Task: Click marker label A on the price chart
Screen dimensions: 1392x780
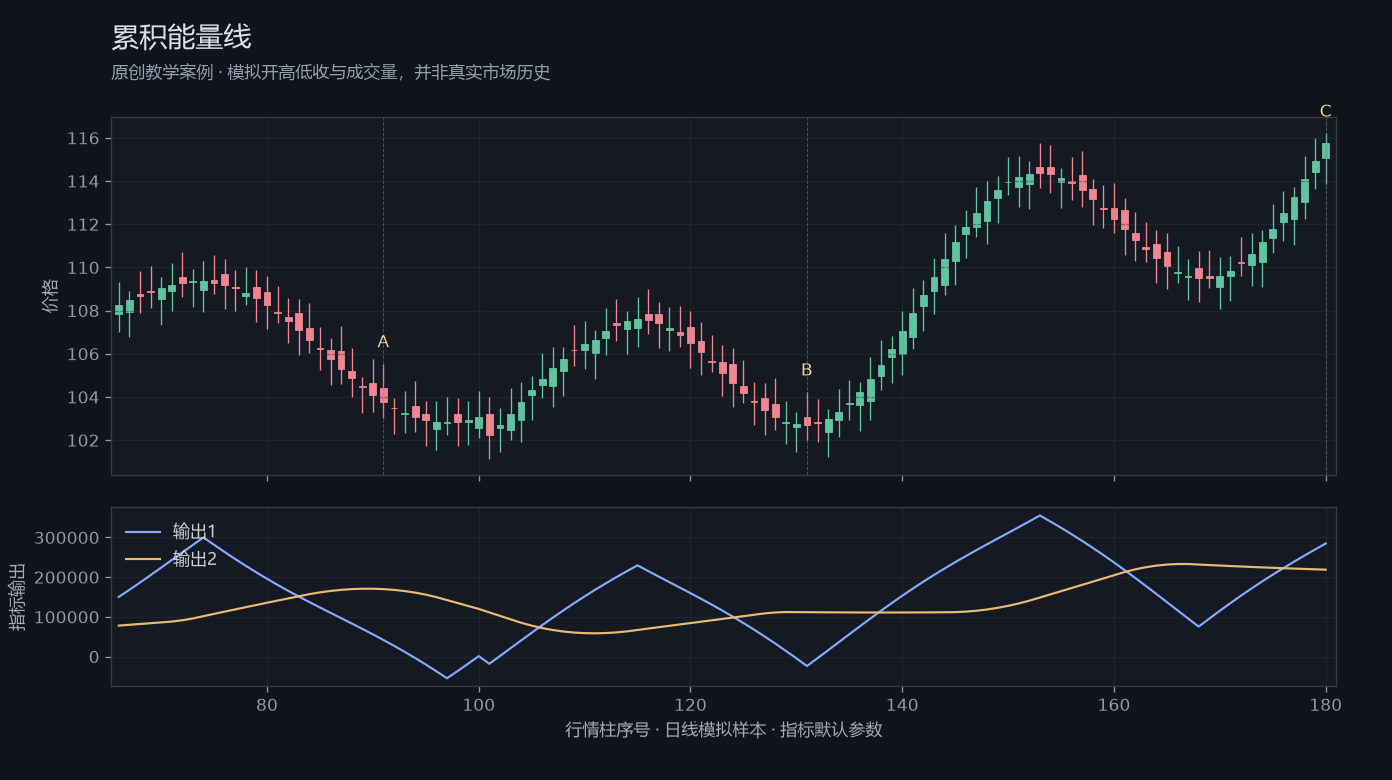Action: (x=383, y=342)
